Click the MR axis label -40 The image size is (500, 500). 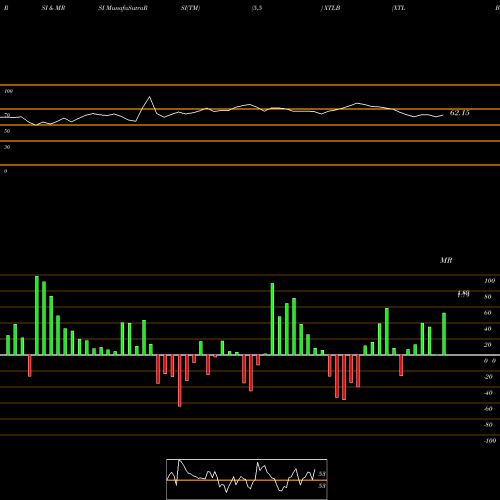(x=488, y=393)
